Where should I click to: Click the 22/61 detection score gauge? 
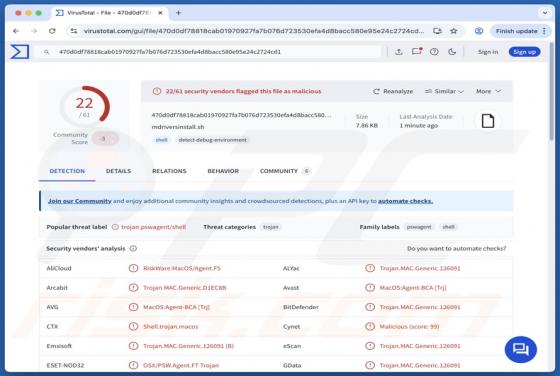[85, 106]
